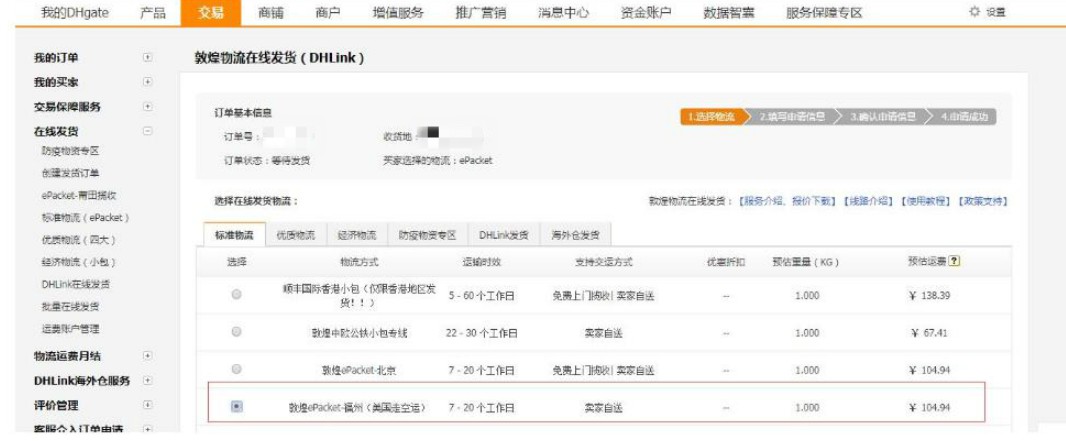This screenshot has width=1066, height=441.
Task: Click 支持交运方式 column header
Action: 603,262
